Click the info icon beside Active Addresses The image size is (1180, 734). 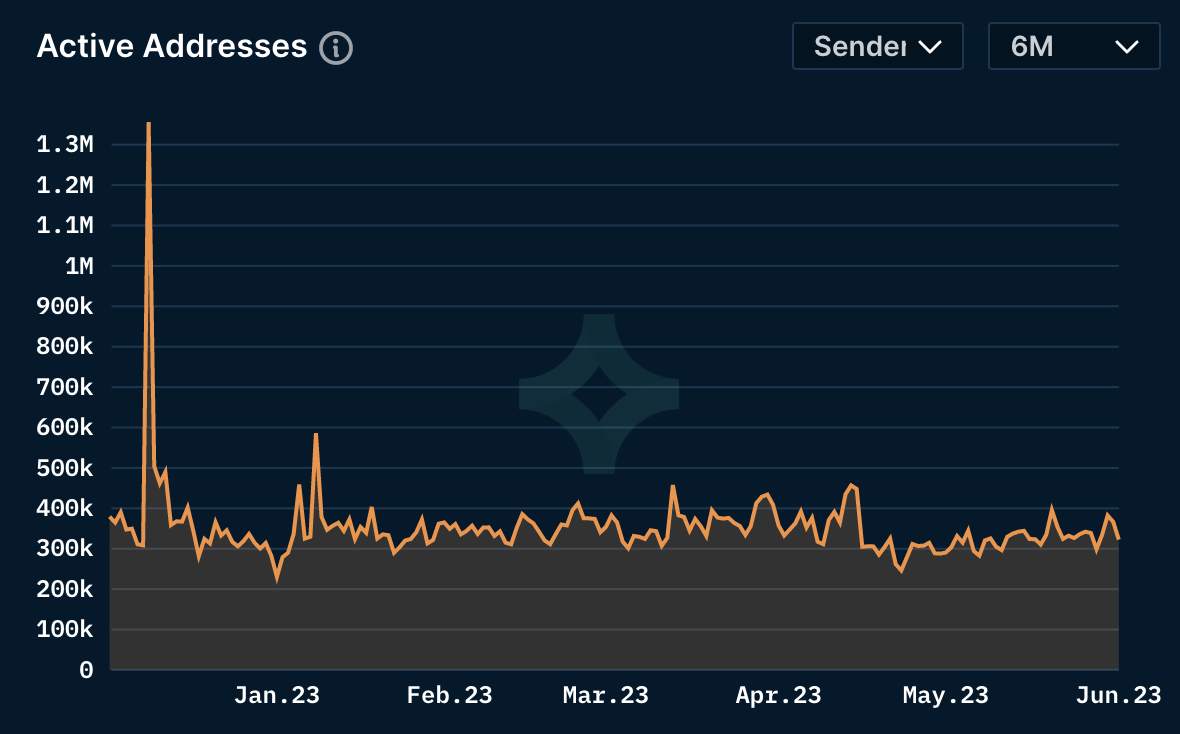click(336, 47)
